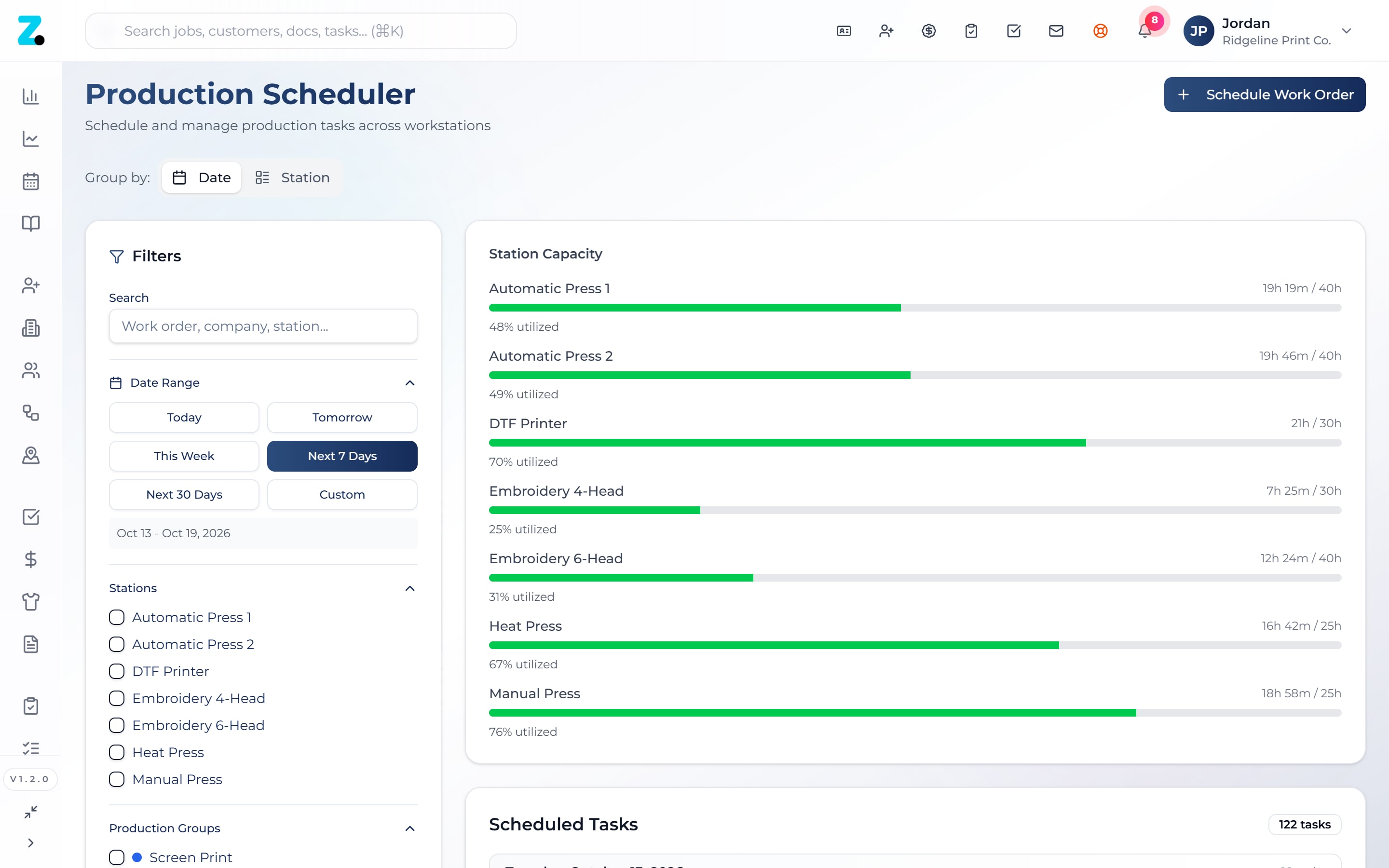Open the add-person sidebar icon
1389x868 pixels.
(31, 285)
